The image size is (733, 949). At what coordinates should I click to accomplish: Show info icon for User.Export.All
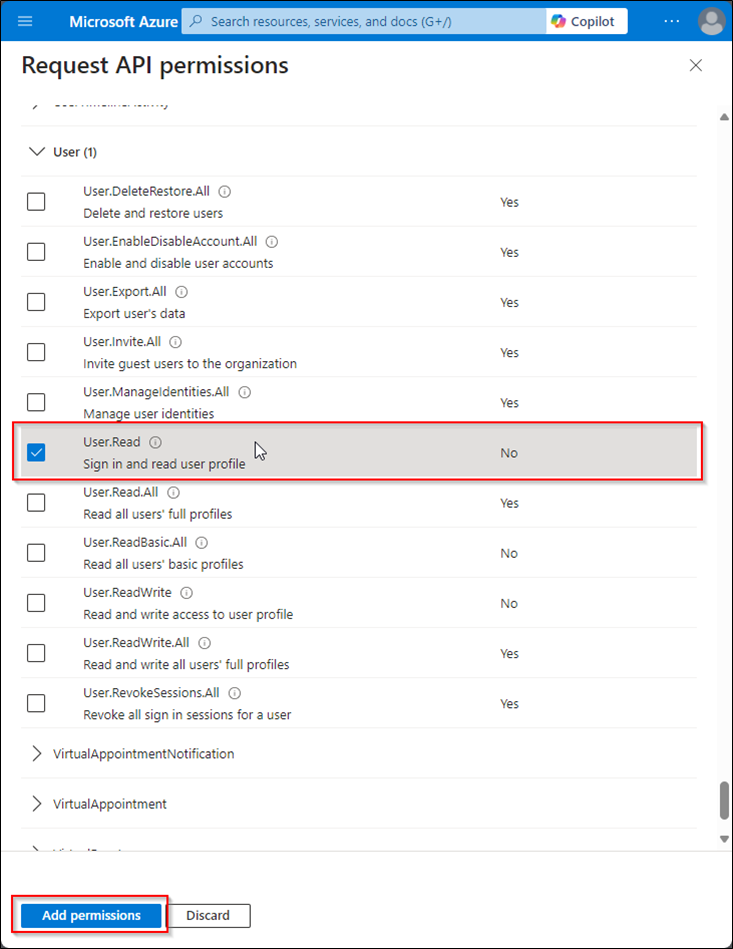tap(182, 292)
